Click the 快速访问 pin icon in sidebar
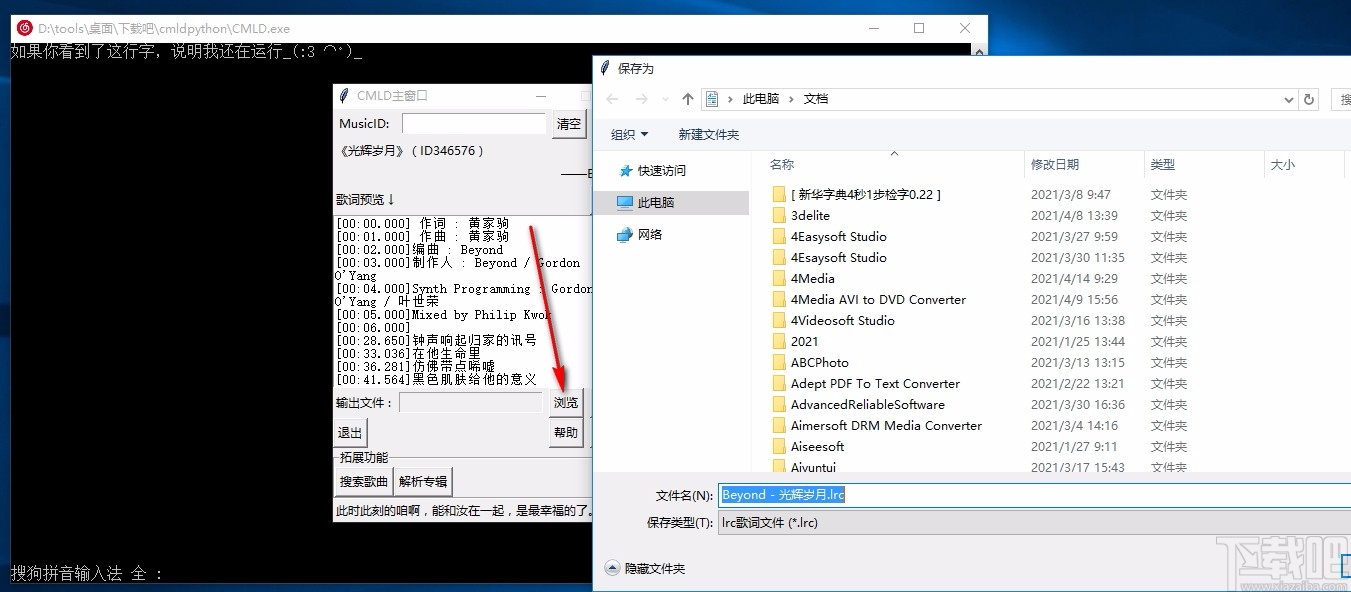This screenshot has height=592, width=1351. [626, 170]
